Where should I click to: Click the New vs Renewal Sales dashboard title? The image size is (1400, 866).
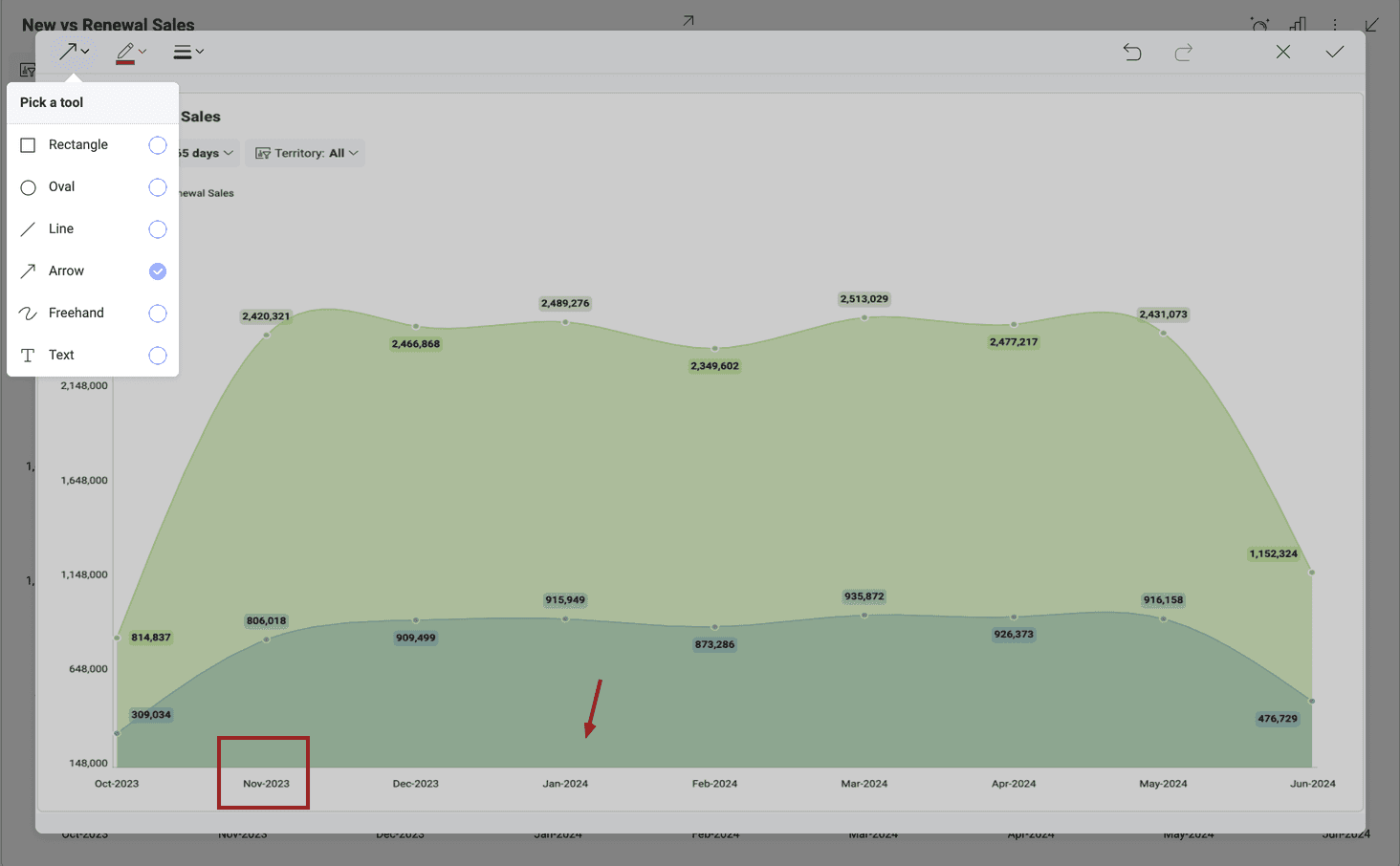click(x=108, y=25)
